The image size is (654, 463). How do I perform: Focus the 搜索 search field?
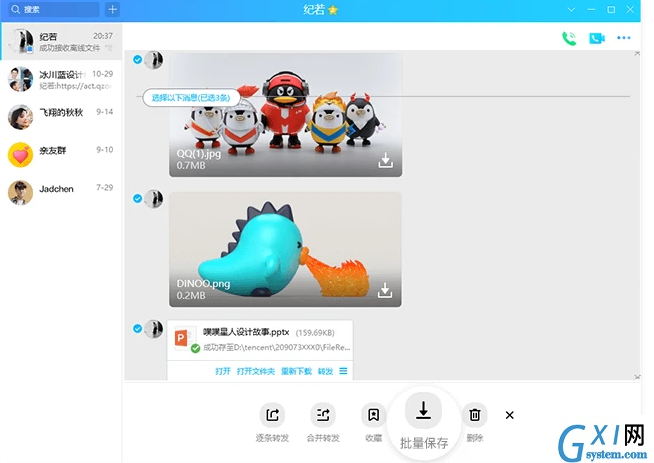click(53, 9)
